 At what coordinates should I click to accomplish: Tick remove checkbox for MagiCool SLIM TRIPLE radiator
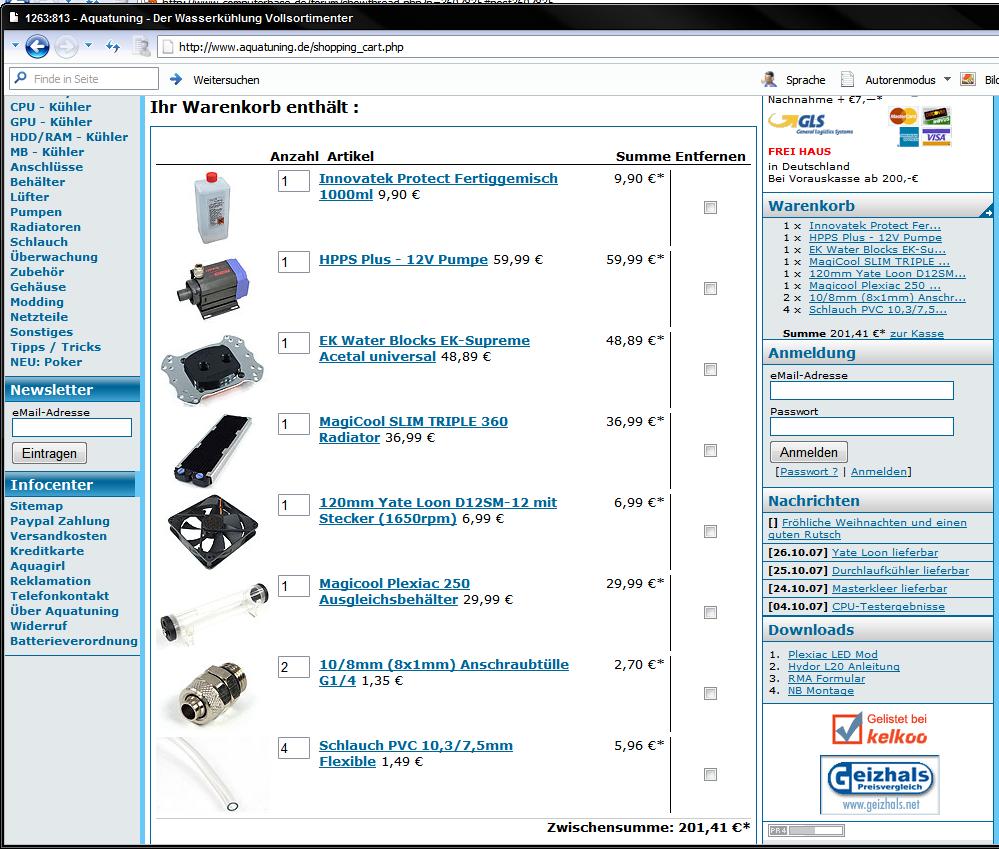[710, 450]
